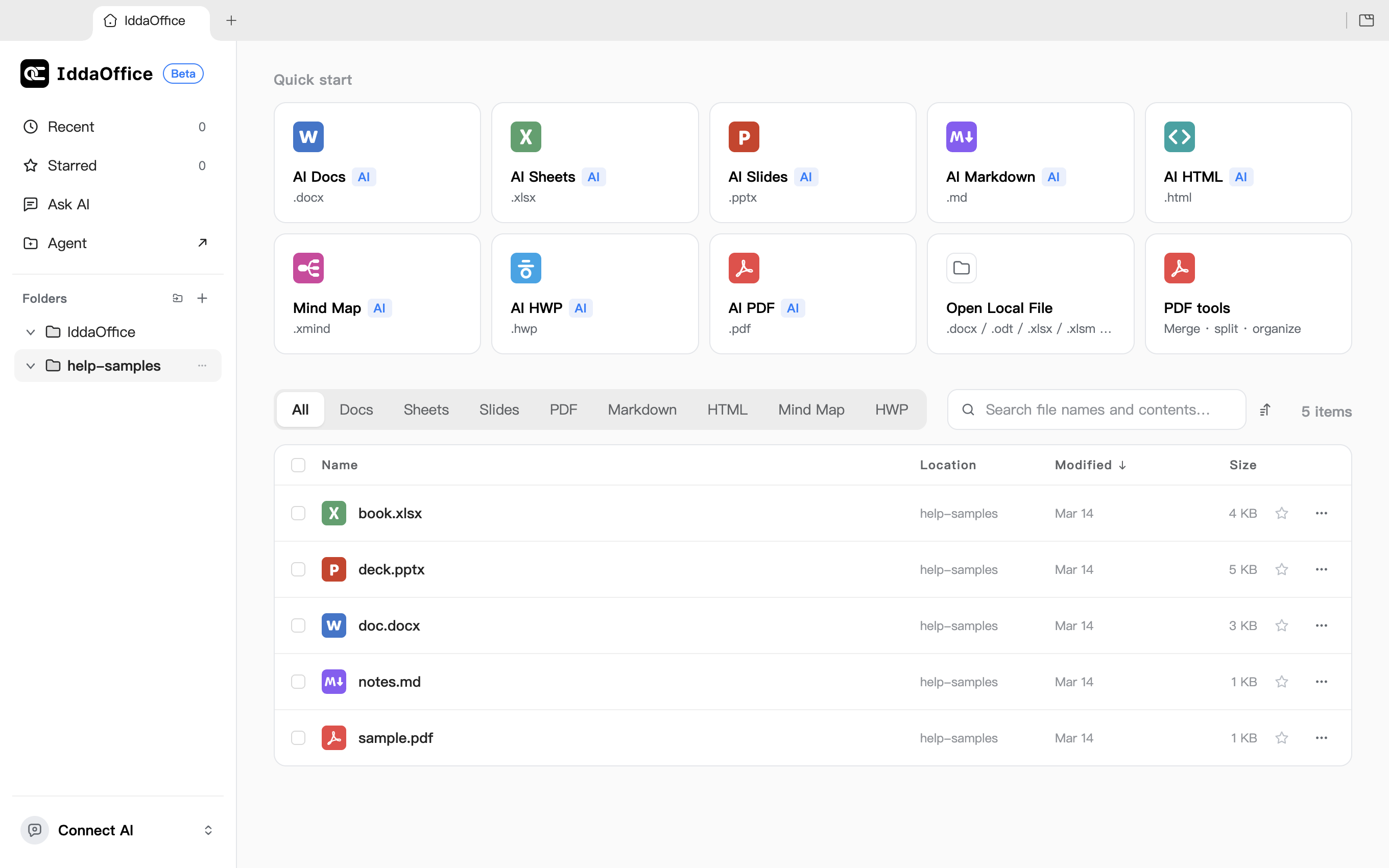Open a new tab with plus button

pyautogui.click(x=231, y=20)
